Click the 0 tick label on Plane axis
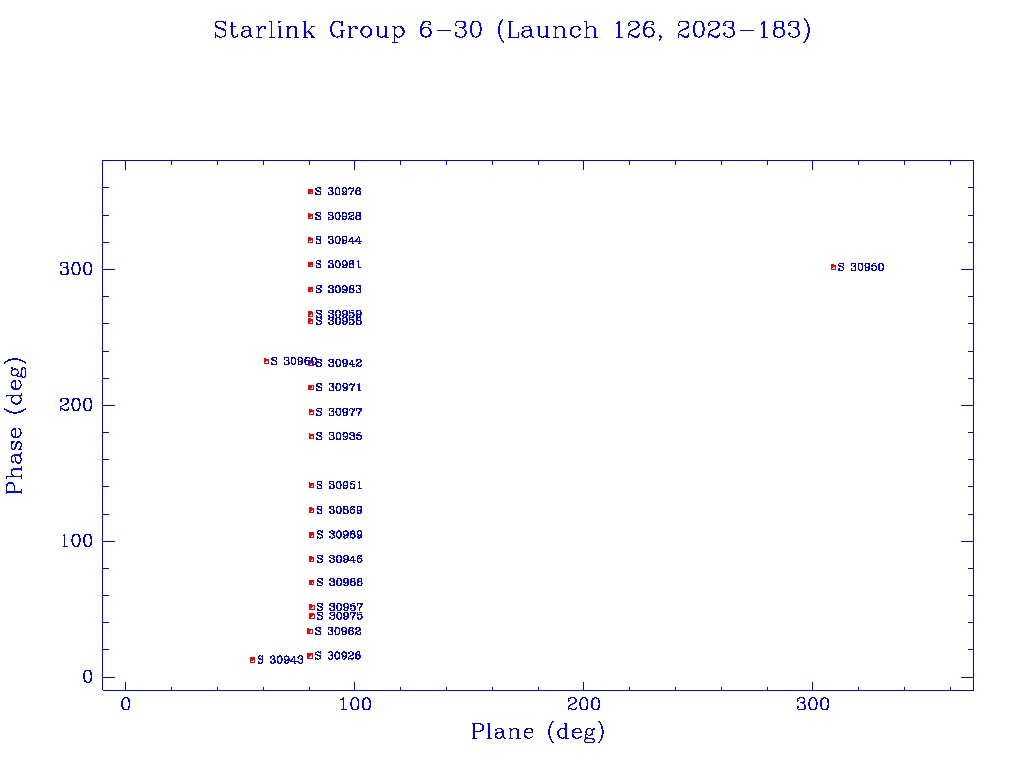Screen dimensions: 1024x768 [x=125, y=705]
